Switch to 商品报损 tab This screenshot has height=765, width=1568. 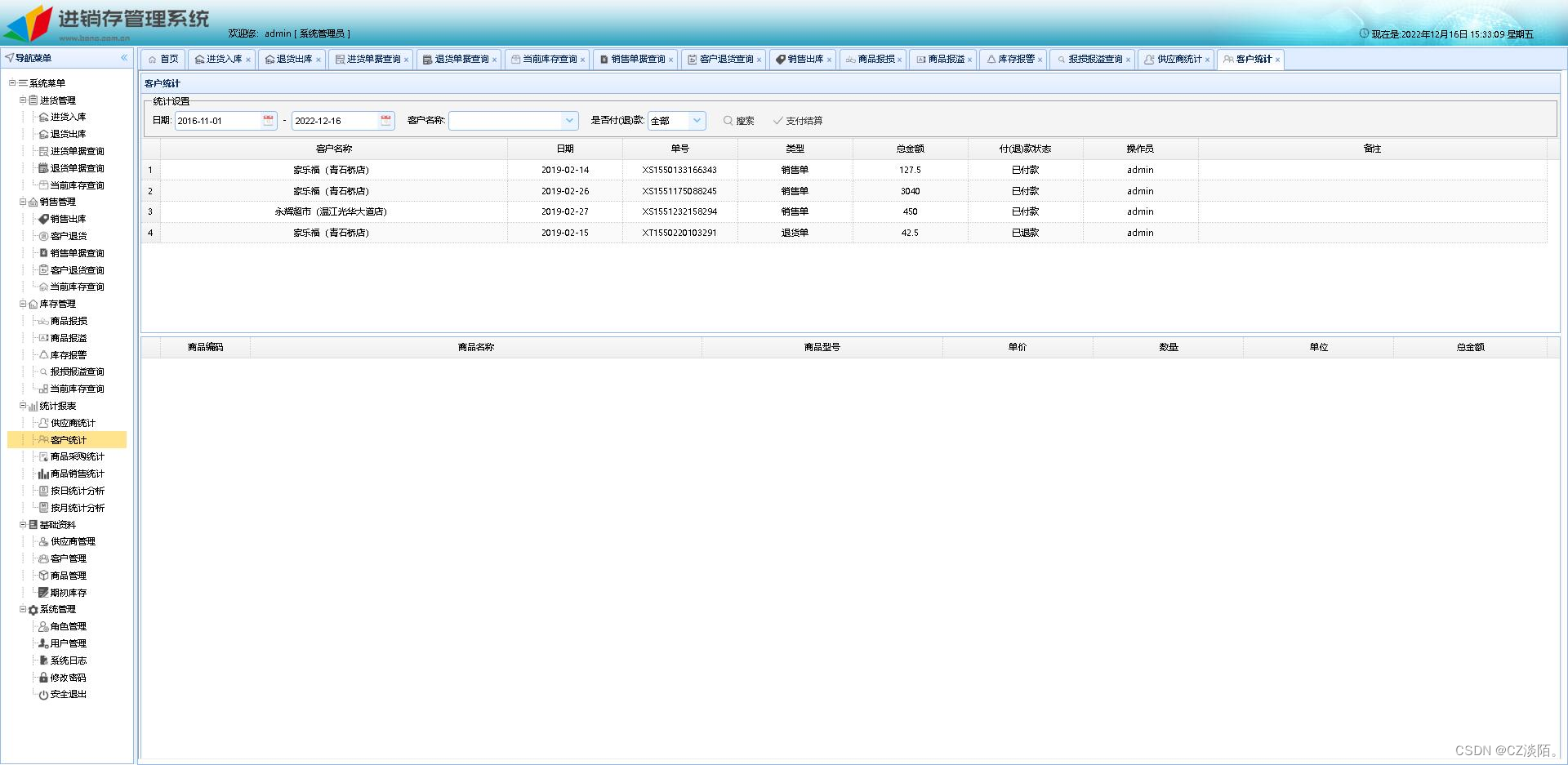[871, 60]
